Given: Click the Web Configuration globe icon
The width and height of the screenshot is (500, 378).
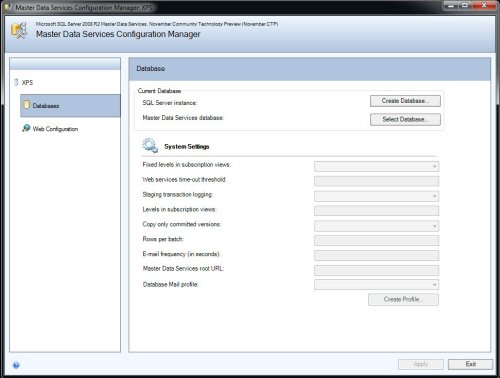Looking at the screenshot, I should [x=26, y=128].
